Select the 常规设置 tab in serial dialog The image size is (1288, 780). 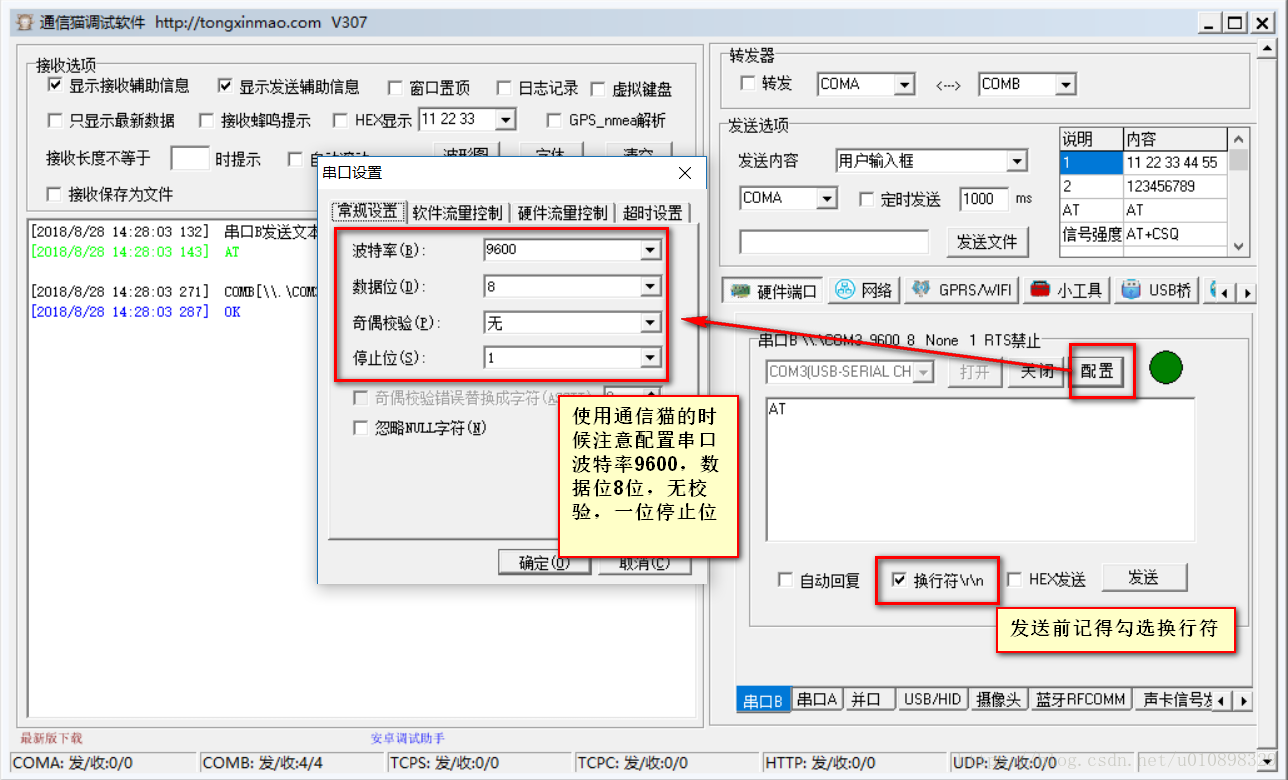tap(368, 212)
